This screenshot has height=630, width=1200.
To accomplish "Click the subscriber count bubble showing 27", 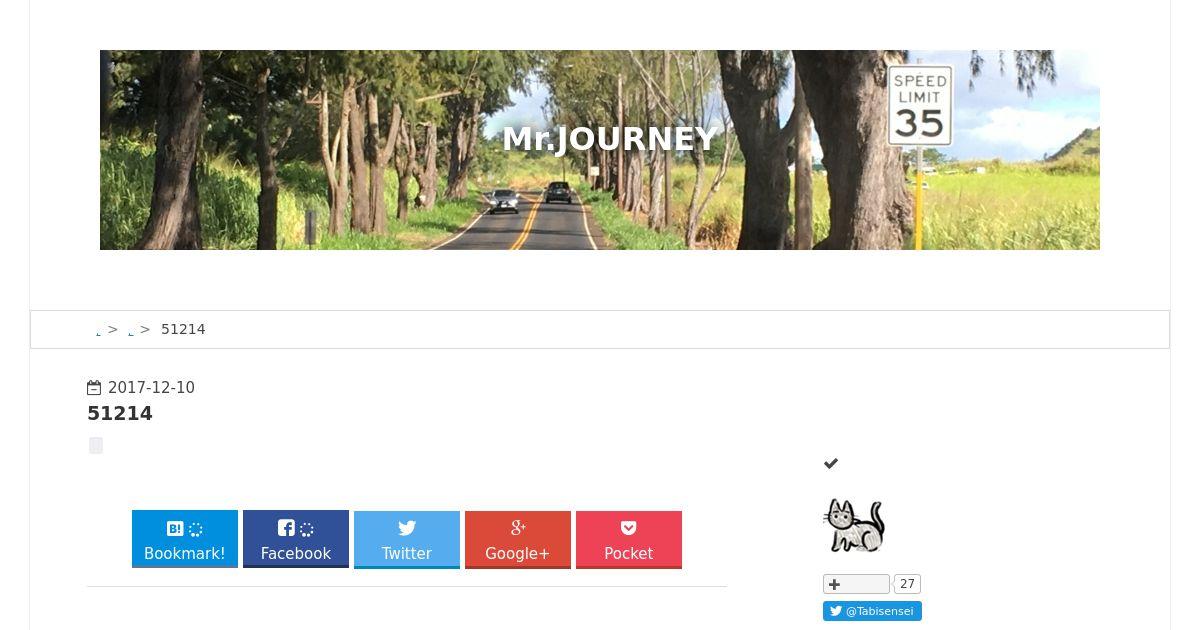I will tap(907, 584).
